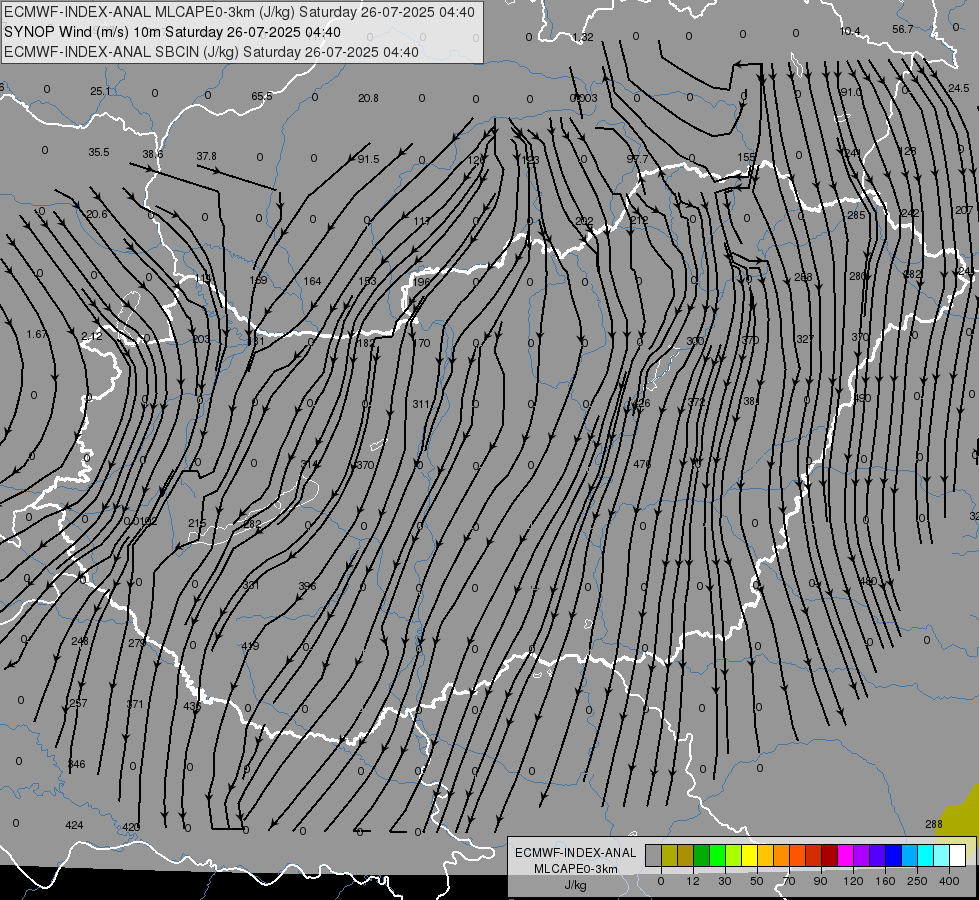Click the map value 20.6

[x=97, y=214]
